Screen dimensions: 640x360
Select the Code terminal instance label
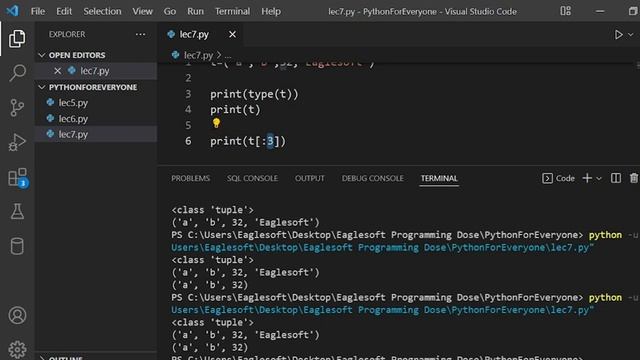(x=558, y=178)
